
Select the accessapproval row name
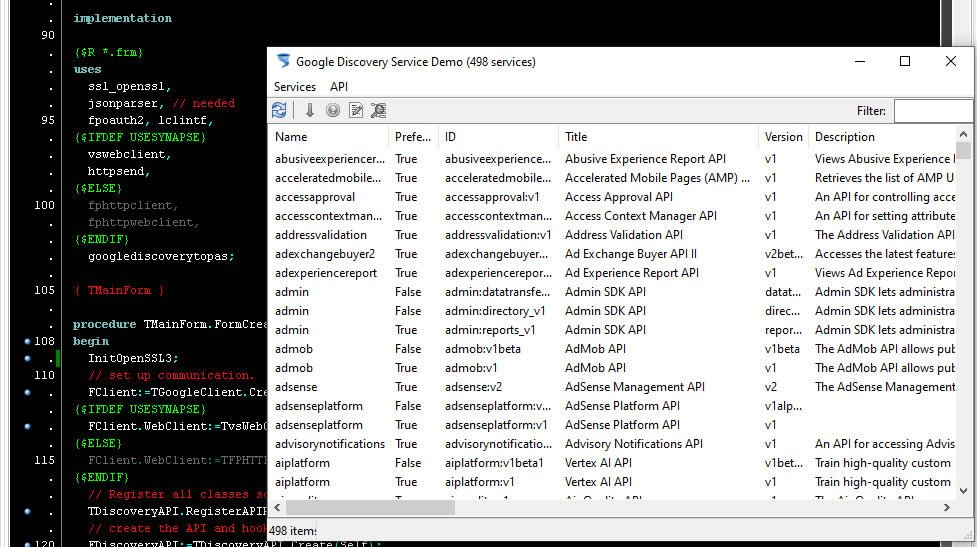315,197
